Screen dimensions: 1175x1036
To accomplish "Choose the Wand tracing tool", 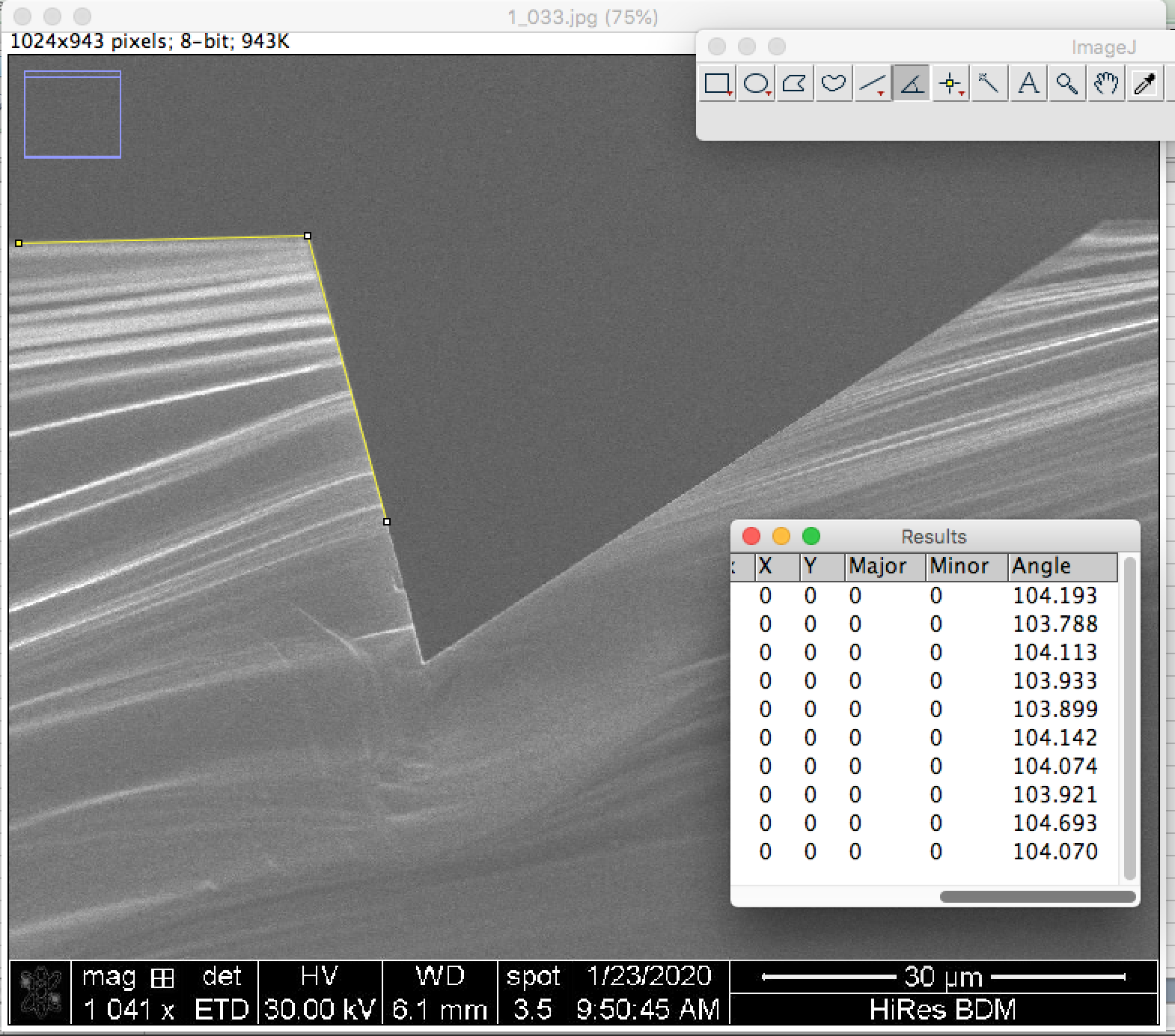I will (x=989, y=83).
